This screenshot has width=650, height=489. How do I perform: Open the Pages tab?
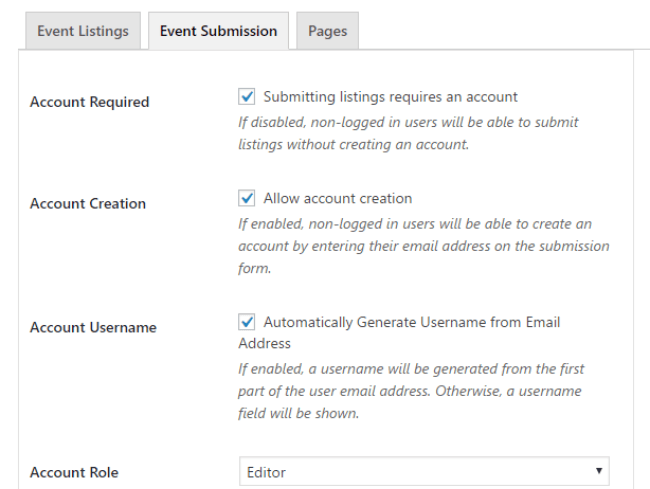[327, 31]
